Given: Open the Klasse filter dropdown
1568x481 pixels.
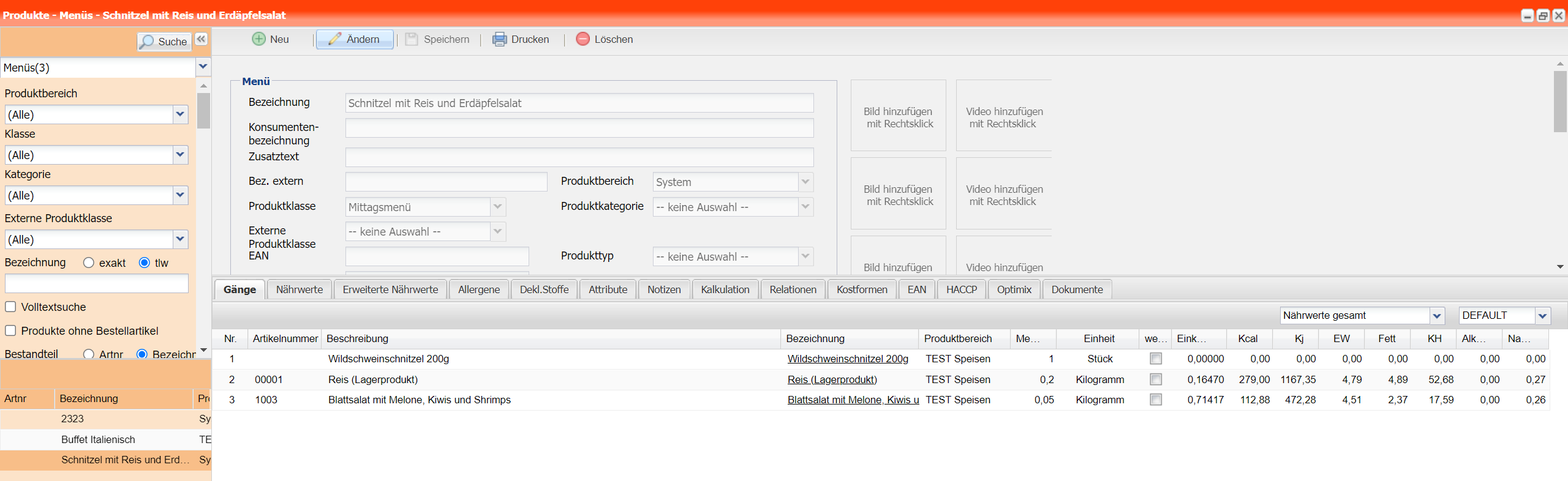Looking at the screenshot, I should pyautogui.click(x=180, y=155).
